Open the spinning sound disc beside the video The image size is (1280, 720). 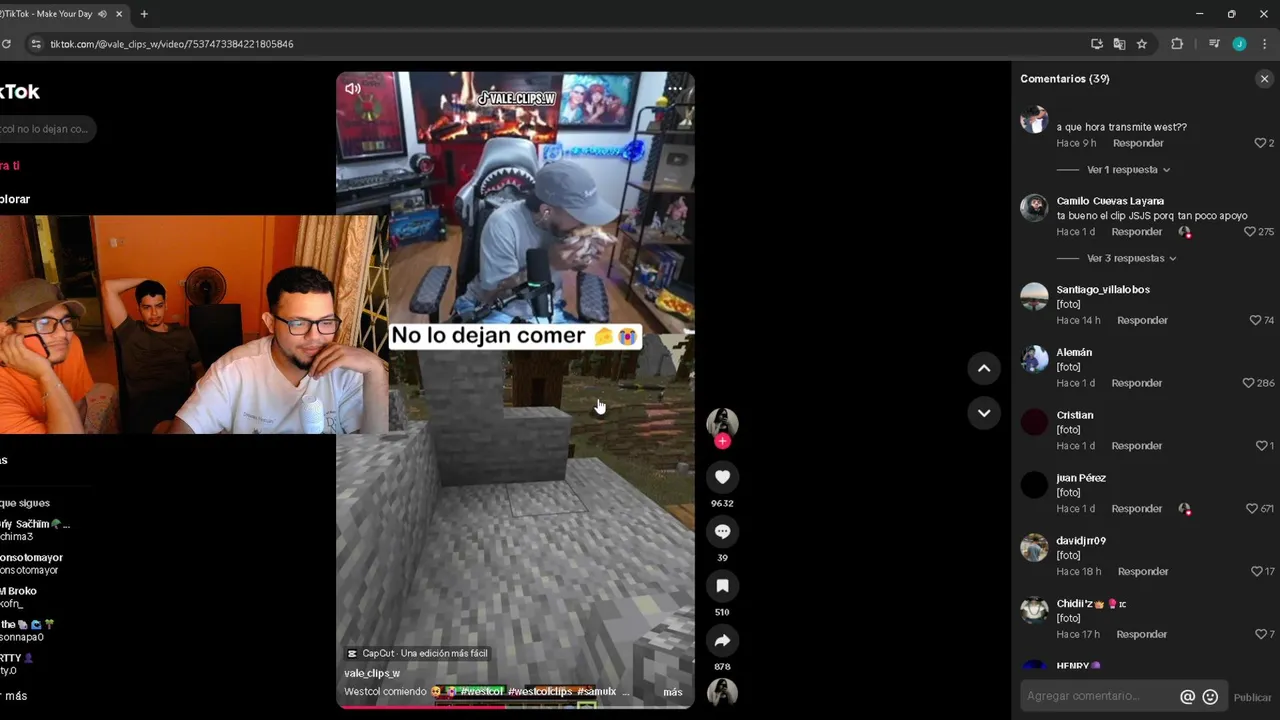(x=722, y=692)
